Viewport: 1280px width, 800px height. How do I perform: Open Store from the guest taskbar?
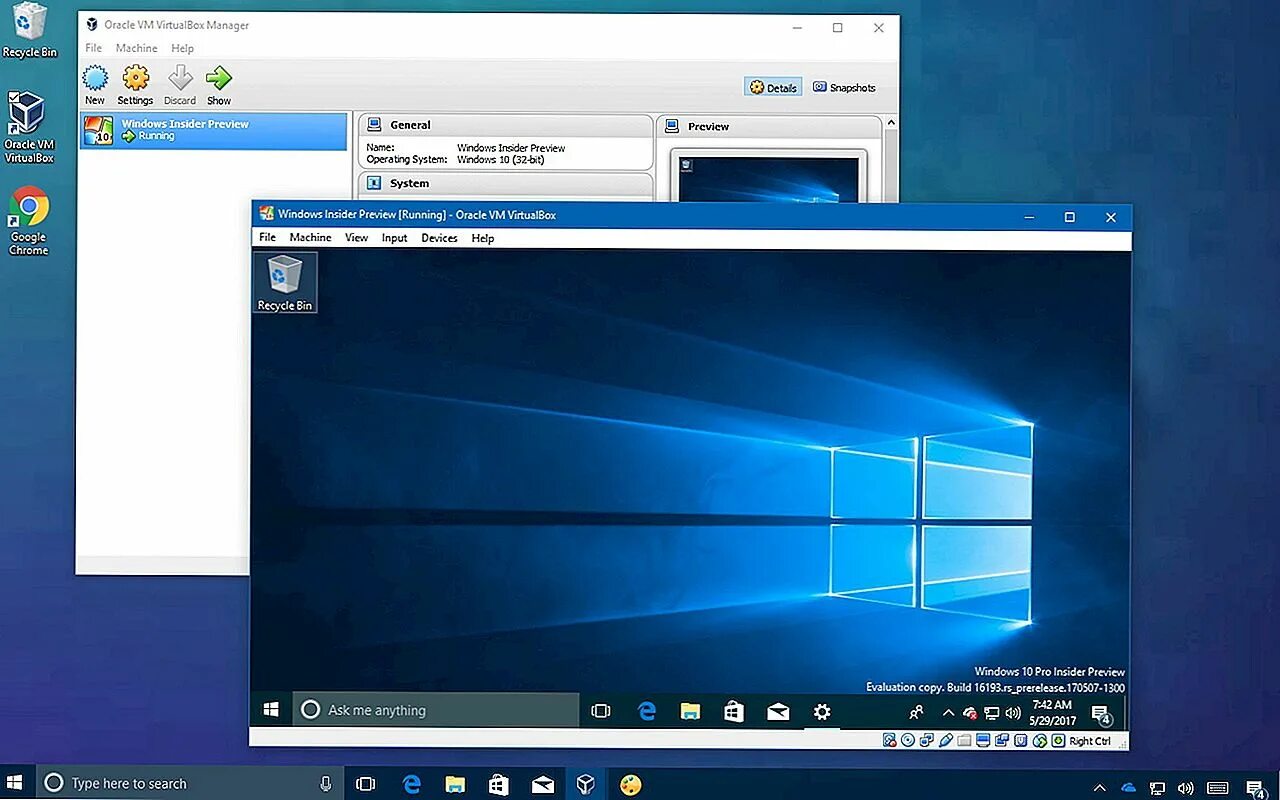tap(734, 711)
